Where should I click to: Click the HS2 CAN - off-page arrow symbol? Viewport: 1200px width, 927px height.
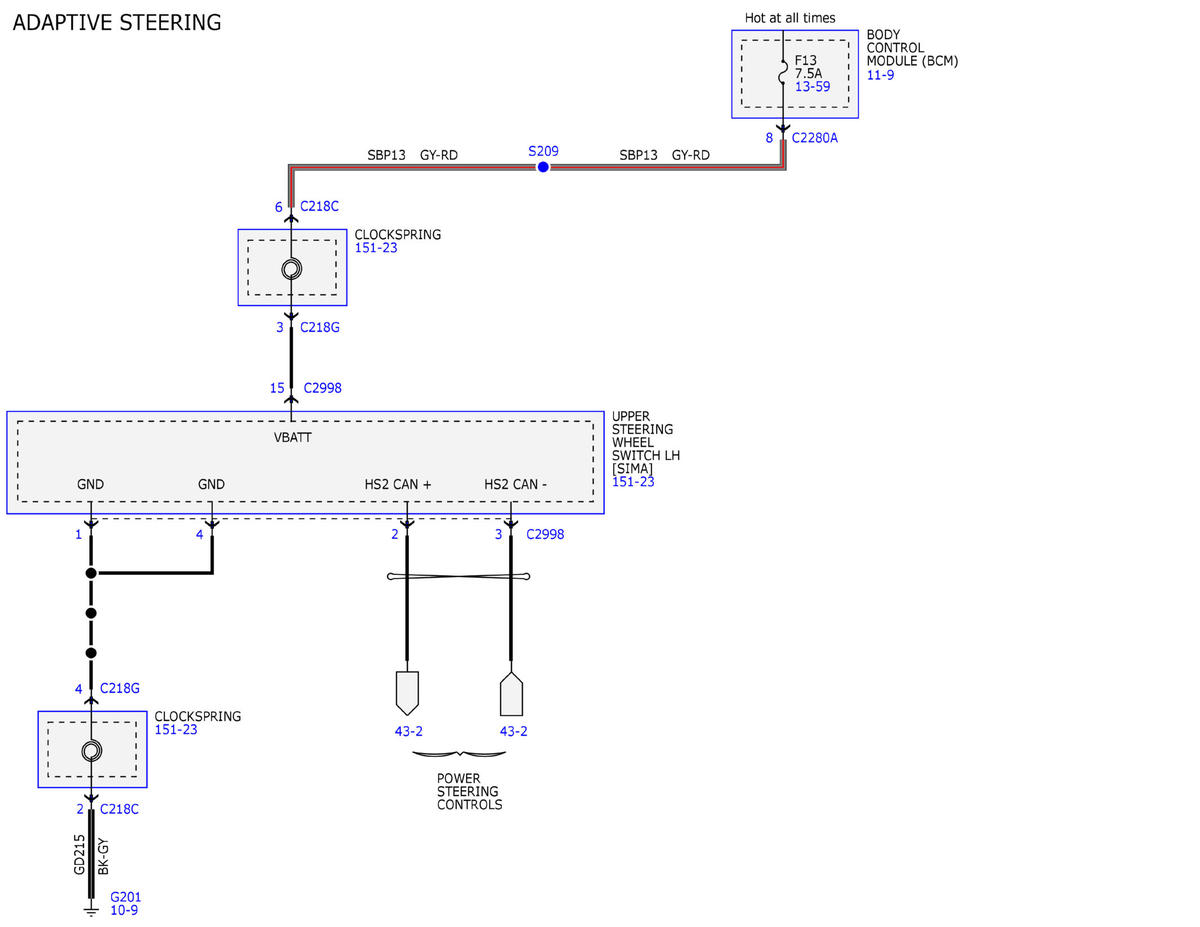point(511,692)
